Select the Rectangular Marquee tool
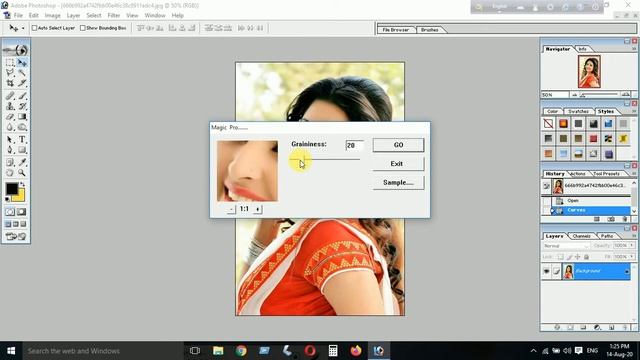Image resolution: width=640 pixels, height=360 pixels. point(10,63)
